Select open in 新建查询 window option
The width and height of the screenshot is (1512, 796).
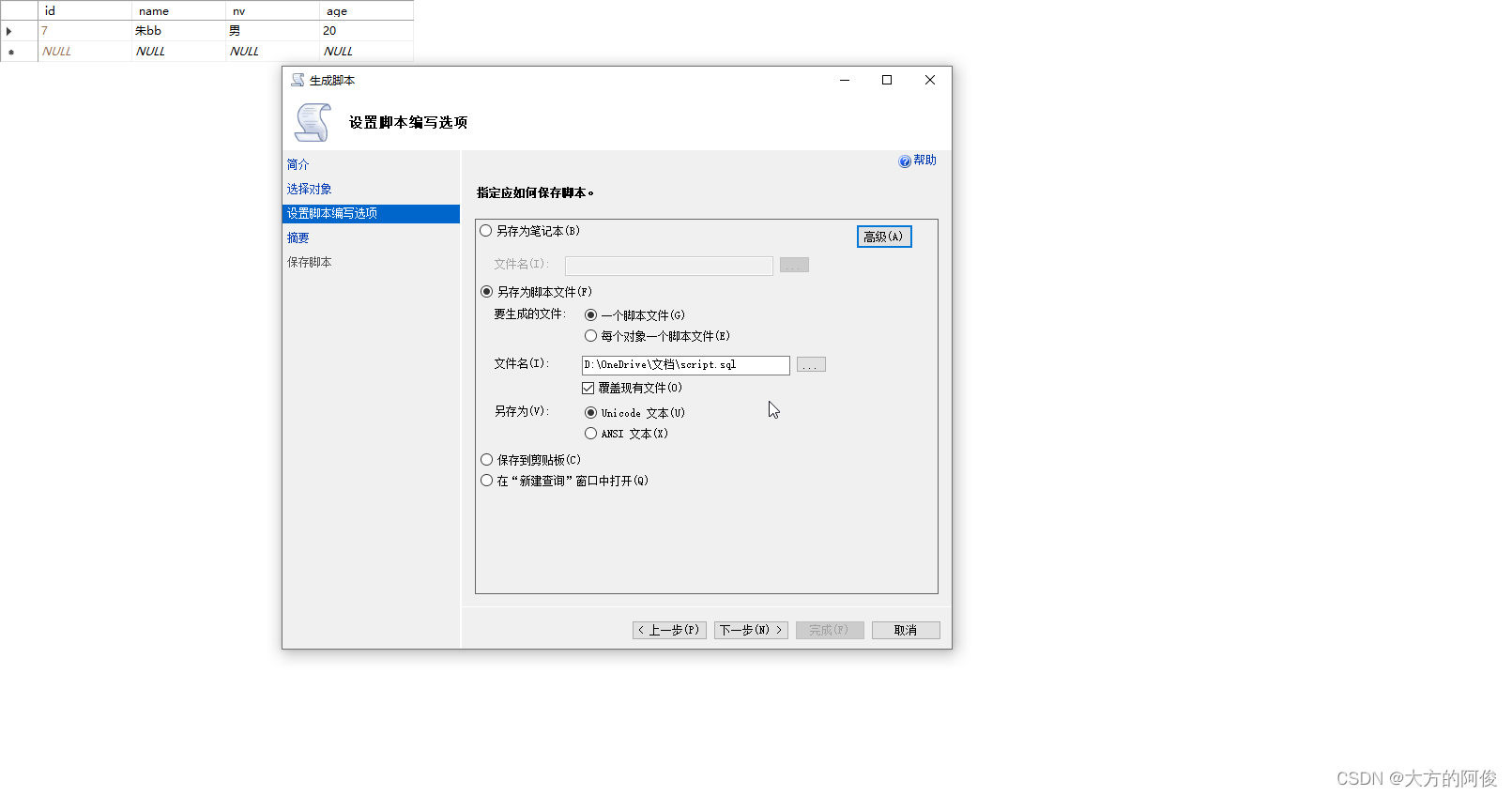click(486, 481)
